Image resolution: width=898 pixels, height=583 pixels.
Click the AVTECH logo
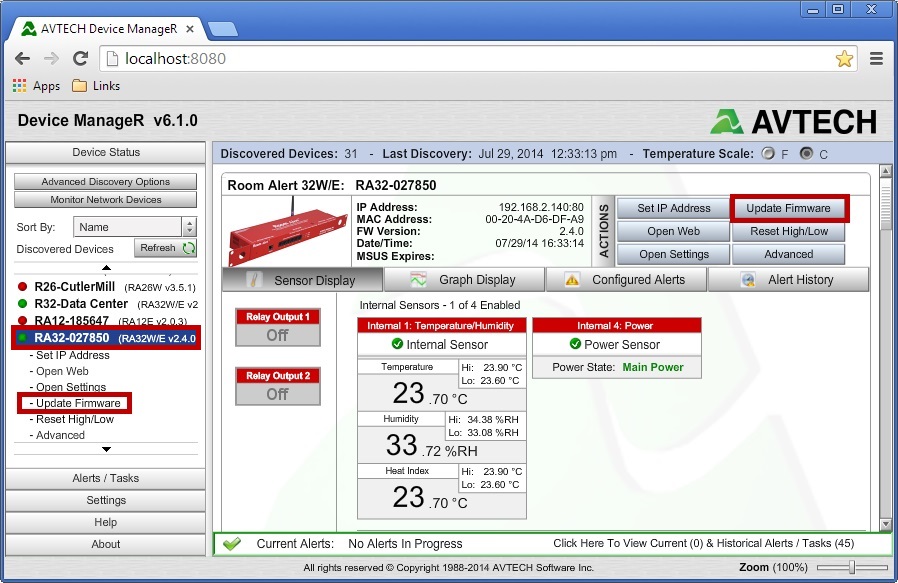coord(796,117)
